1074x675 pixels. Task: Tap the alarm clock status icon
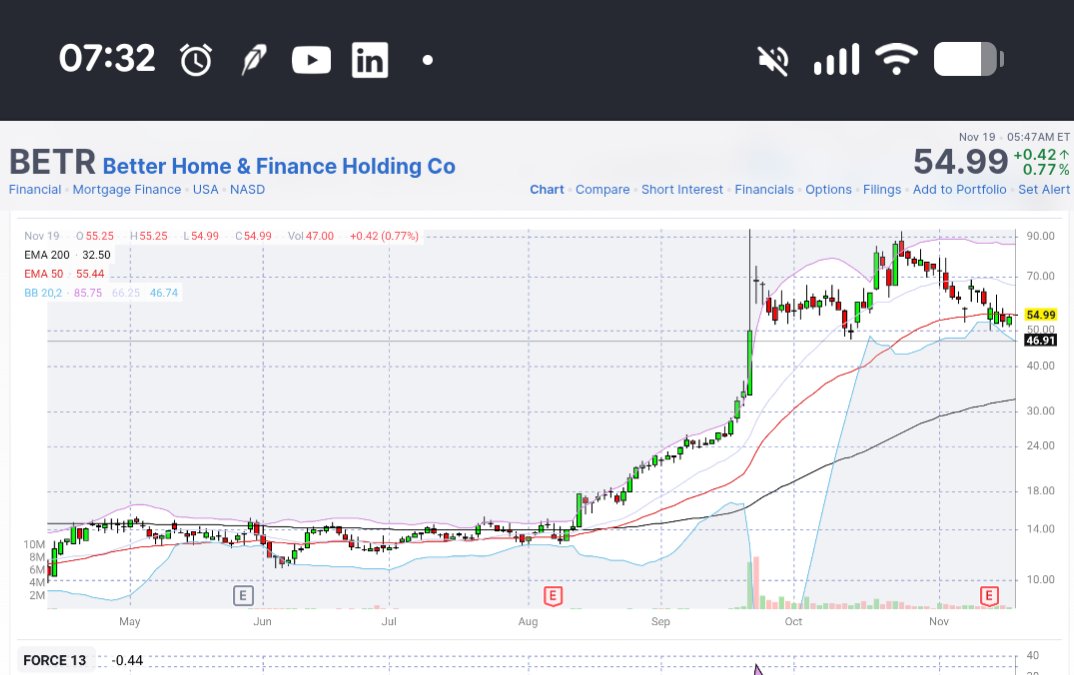coord(196,60)
